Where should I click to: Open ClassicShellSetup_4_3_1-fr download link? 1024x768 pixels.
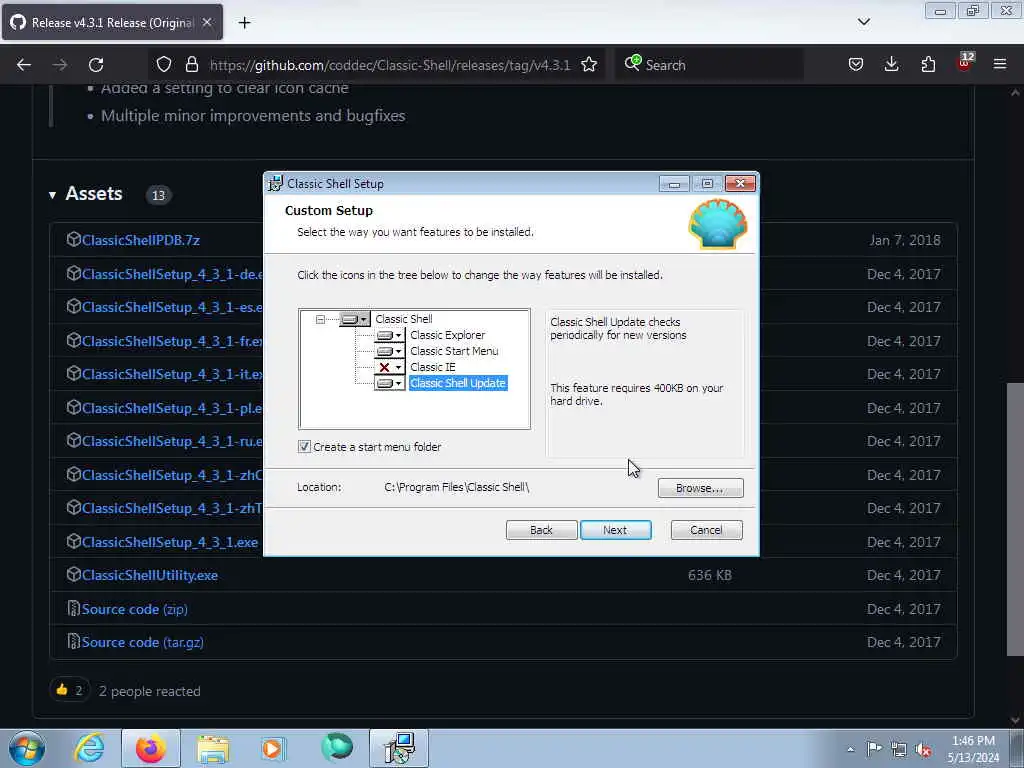[x=172, y=341]
